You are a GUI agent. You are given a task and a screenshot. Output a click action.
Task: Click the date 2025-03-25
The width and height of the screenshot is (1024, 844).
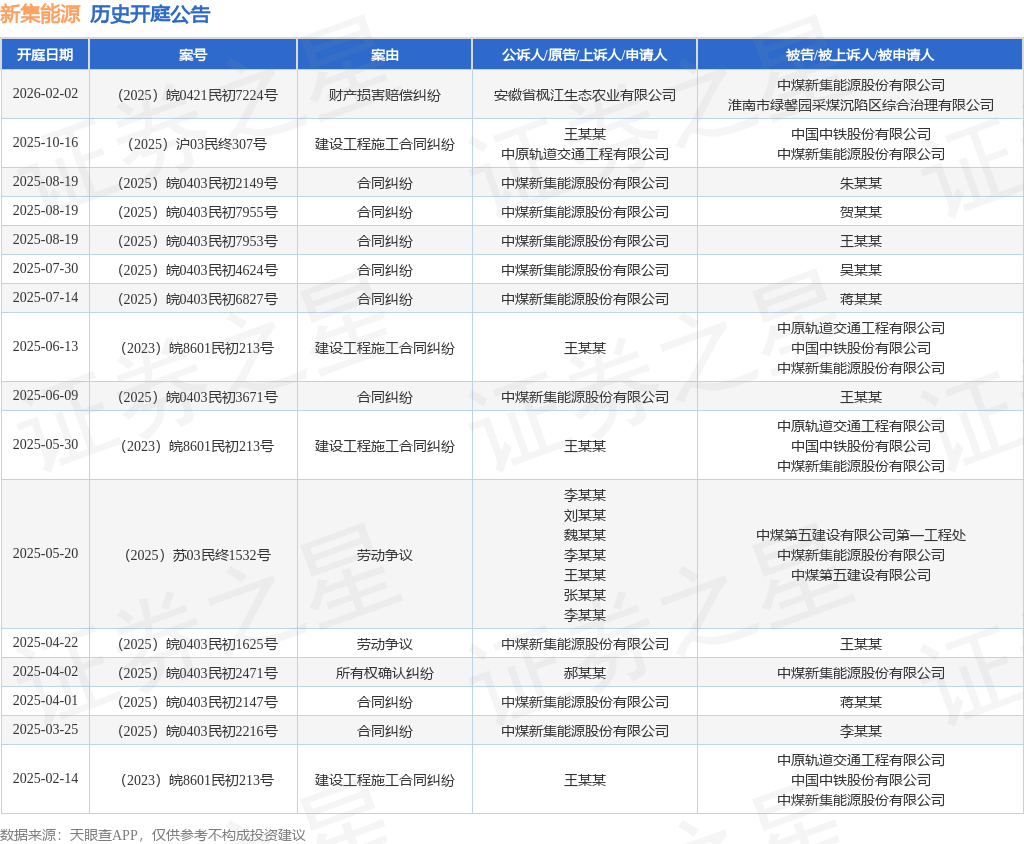tap(45, 729)
